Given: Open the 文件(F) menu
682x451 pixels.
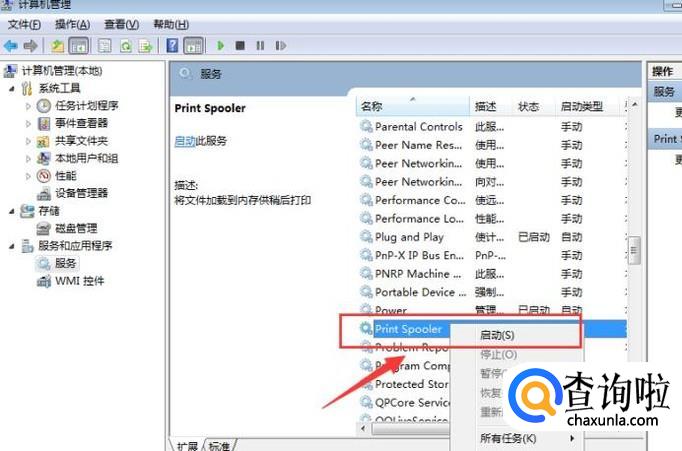Looking at the screenshot, I should tap(24, 24).
